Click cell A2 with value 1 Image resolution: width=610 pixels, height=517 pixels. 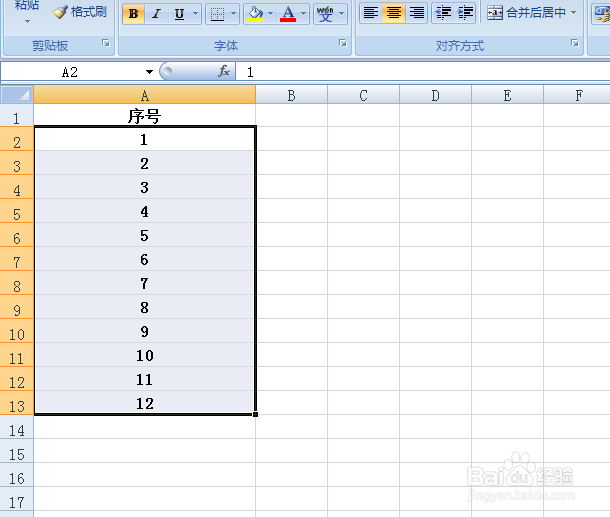click(145, 139)
